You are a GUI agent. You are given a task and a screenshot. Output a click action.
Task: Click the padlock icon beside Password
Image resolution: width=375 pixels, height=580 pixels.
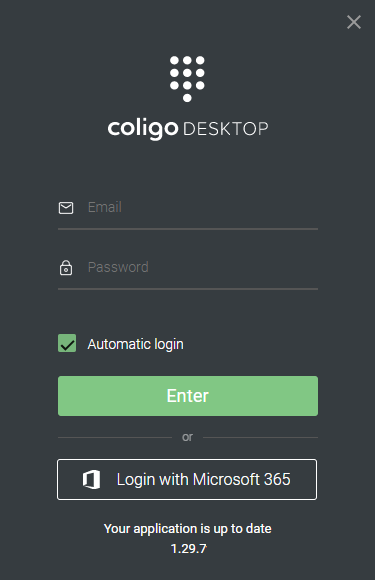[66, 268]
